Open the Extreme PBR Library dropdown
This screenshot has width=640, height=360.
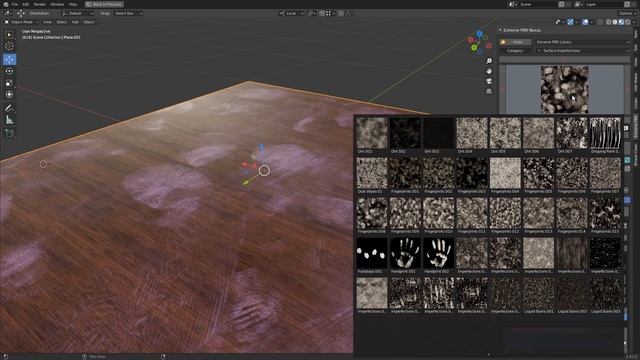click(582, 42)
